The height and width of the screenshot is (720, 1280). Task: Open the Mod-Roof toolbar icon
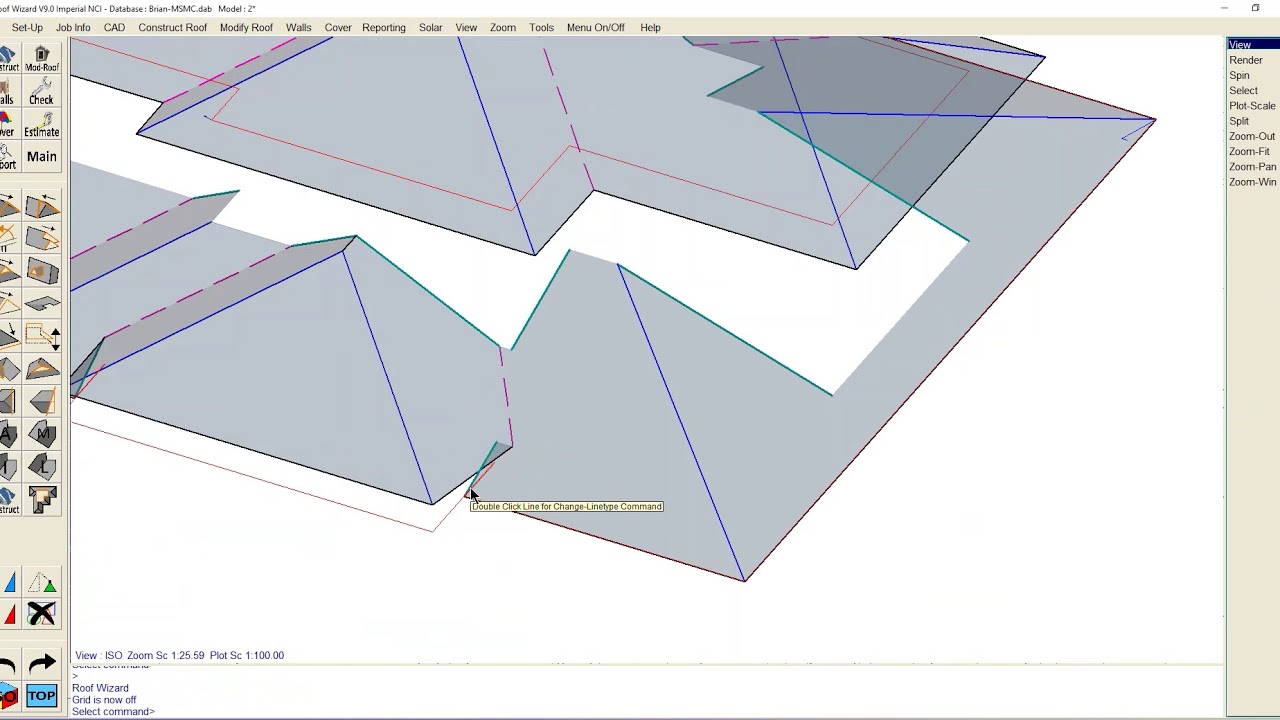[x=42, y=58]
